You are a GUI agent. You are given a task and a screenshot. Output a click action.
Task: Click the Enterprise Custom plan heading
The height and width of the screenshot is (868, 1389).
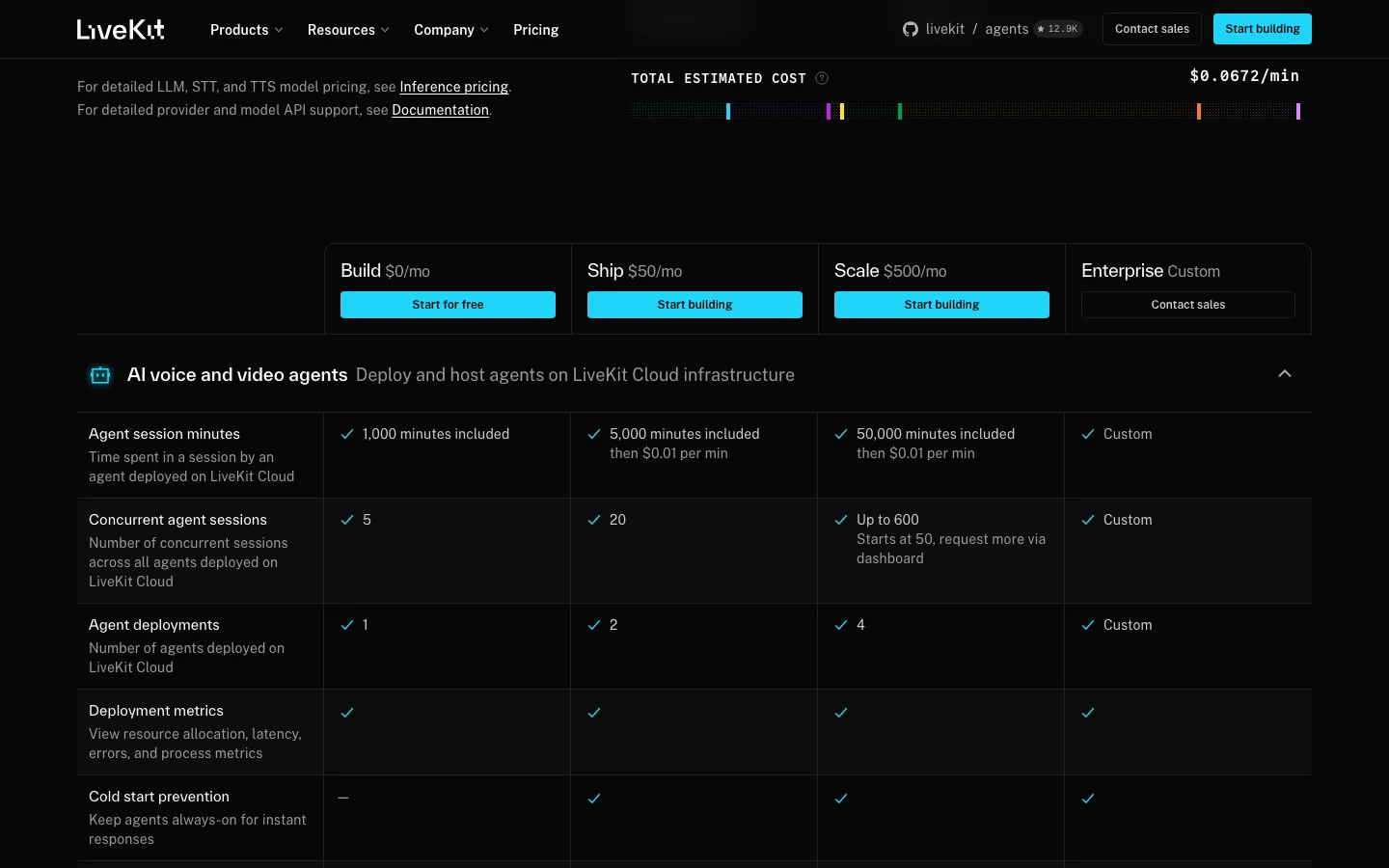(1151, 271)
